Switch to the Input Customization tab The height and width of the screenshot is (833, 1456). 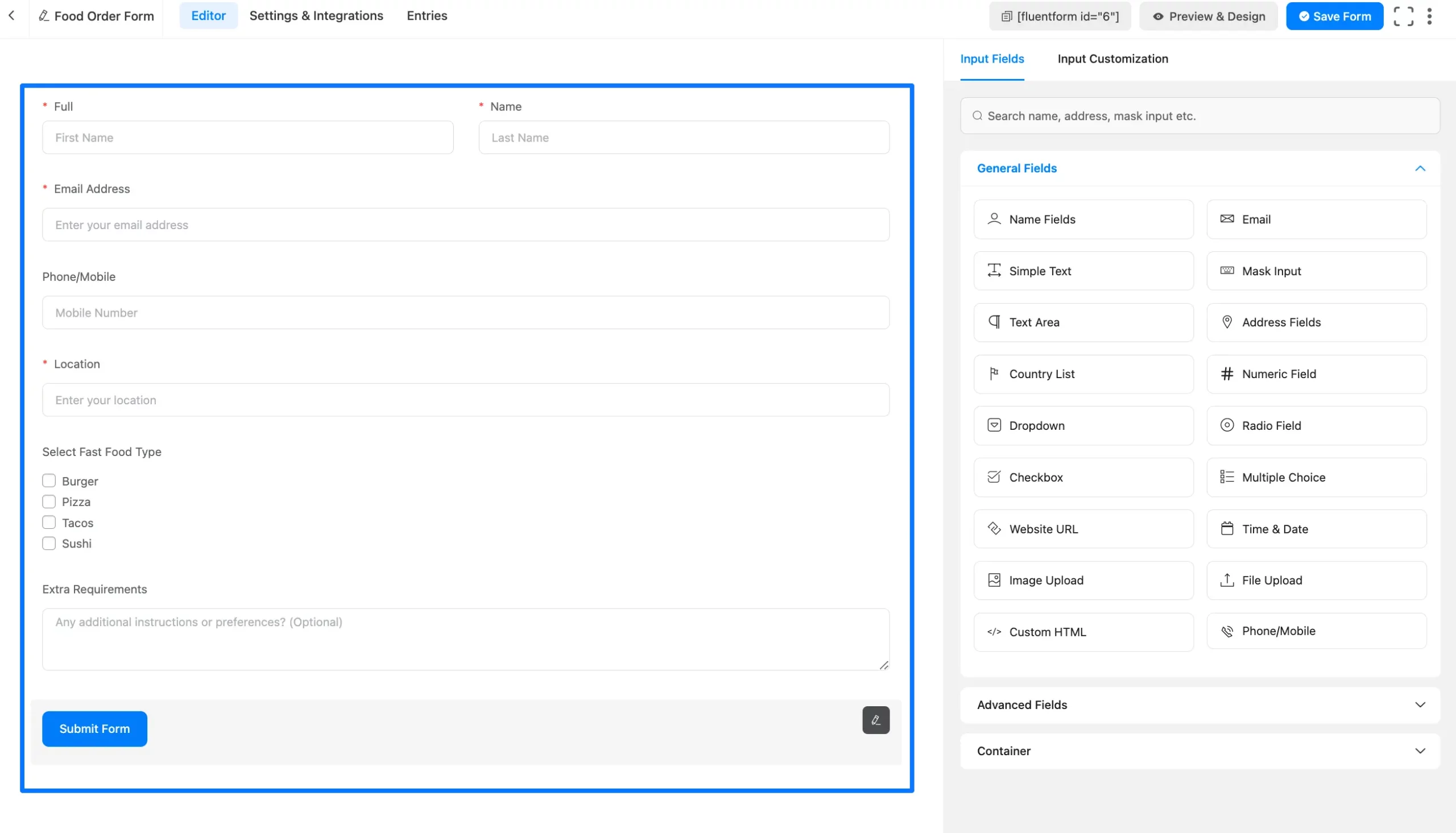point(1112,59)
